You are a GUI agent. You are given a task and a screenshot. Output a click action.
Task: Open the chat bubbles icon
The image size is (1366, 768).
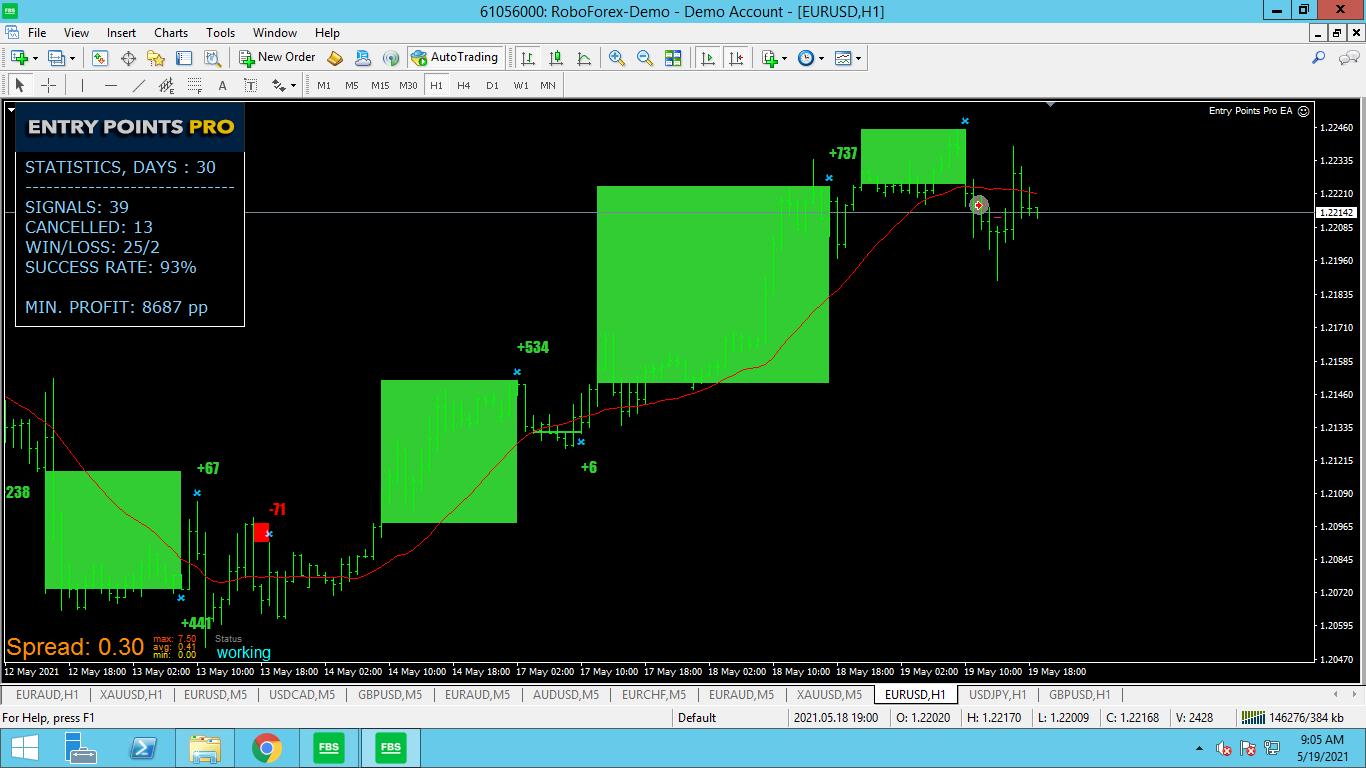(1347, 58)
